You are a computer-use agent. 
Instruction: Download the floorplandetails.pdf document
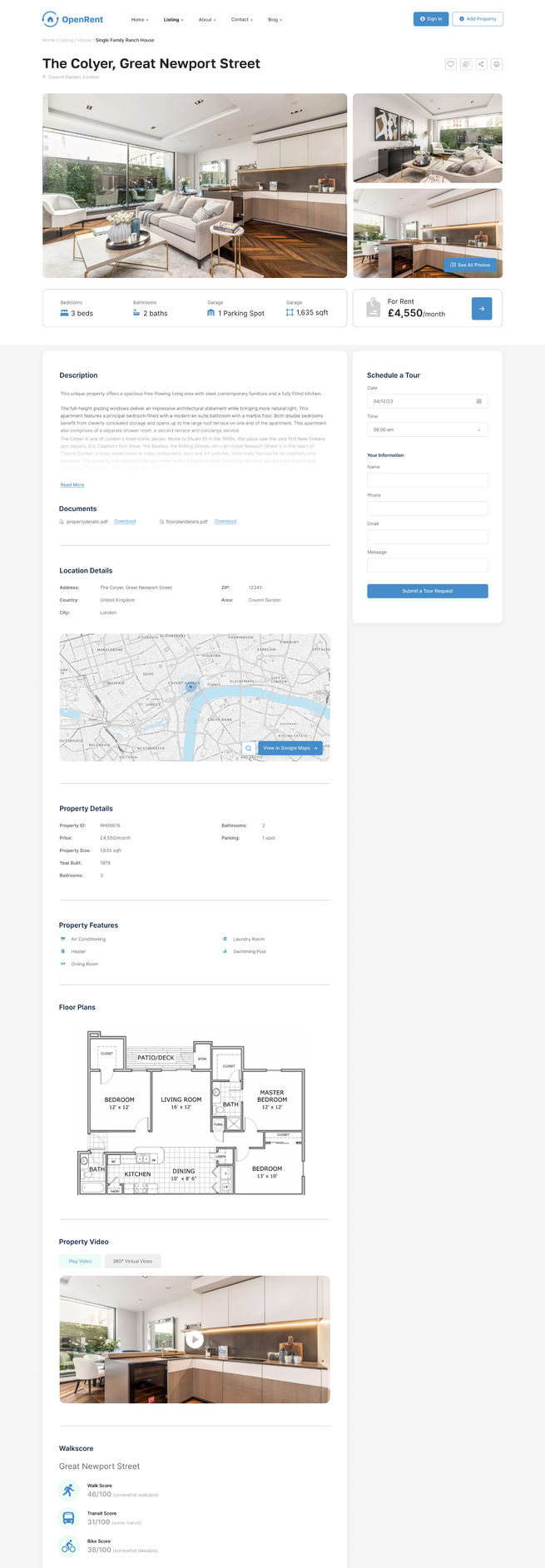coord(225,522)
